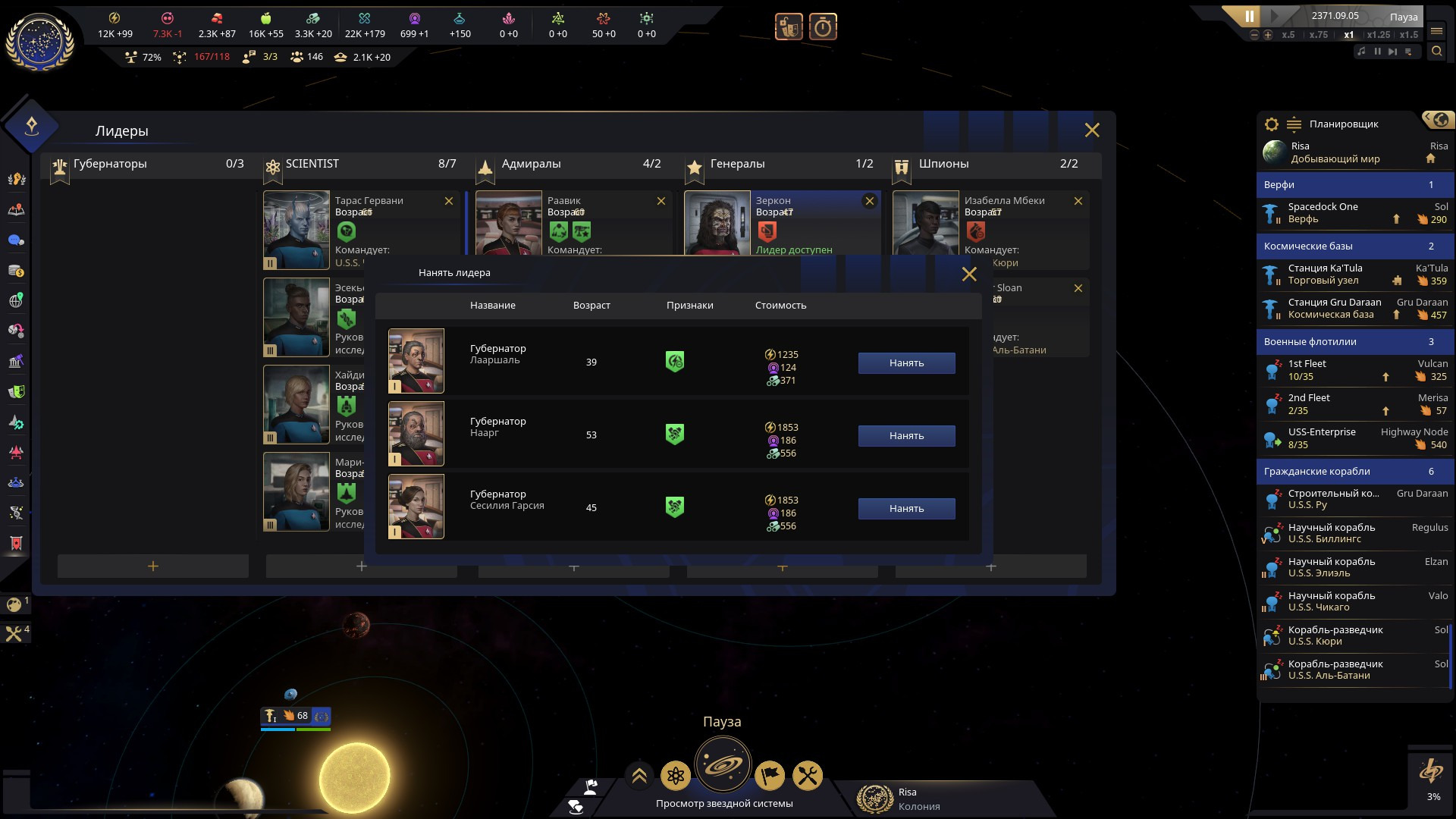Set game speed to x1.25

(x=1379, y=35)
